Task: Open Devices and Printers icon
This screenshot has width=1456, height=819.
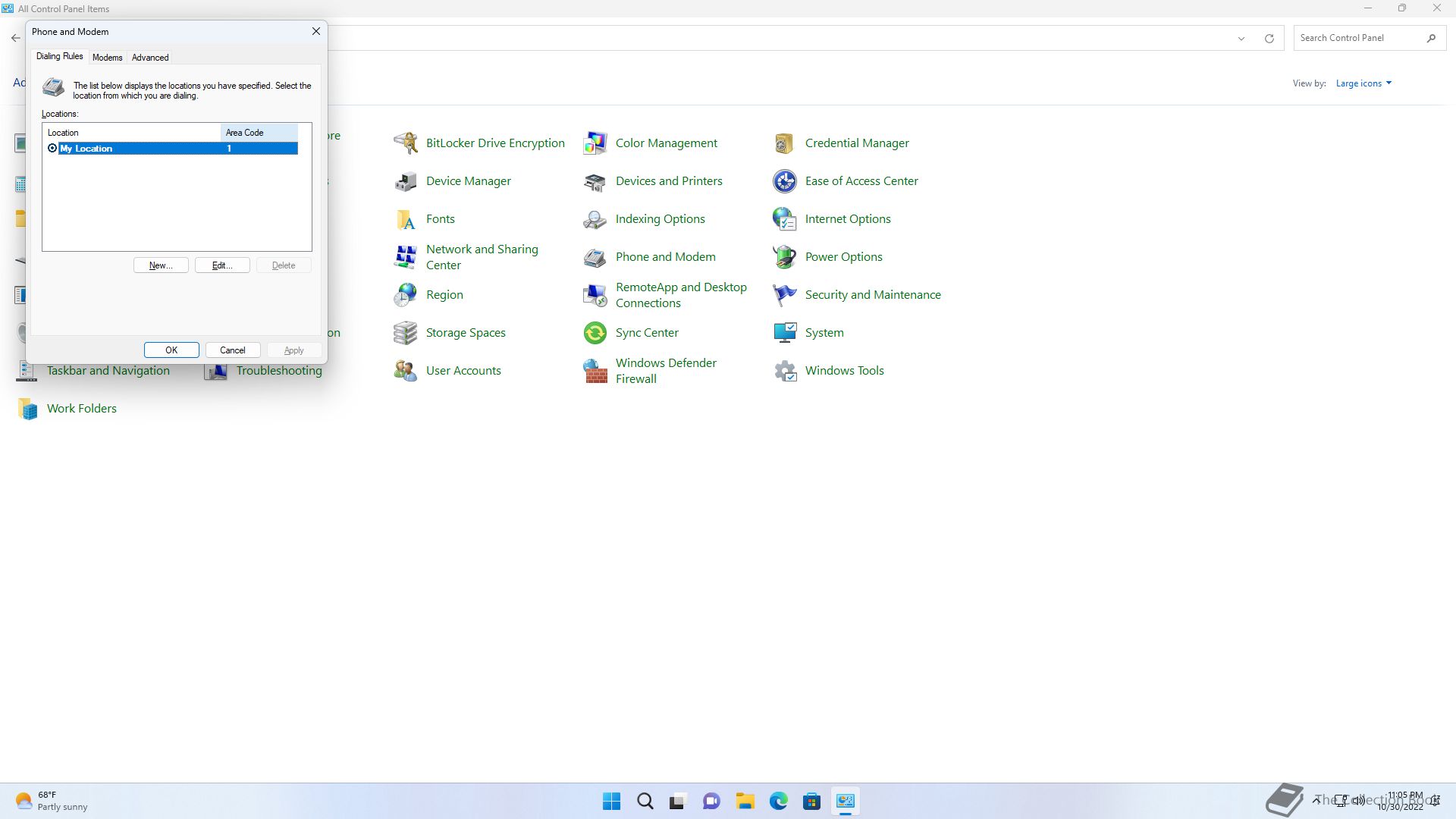Action: (595, 180)
